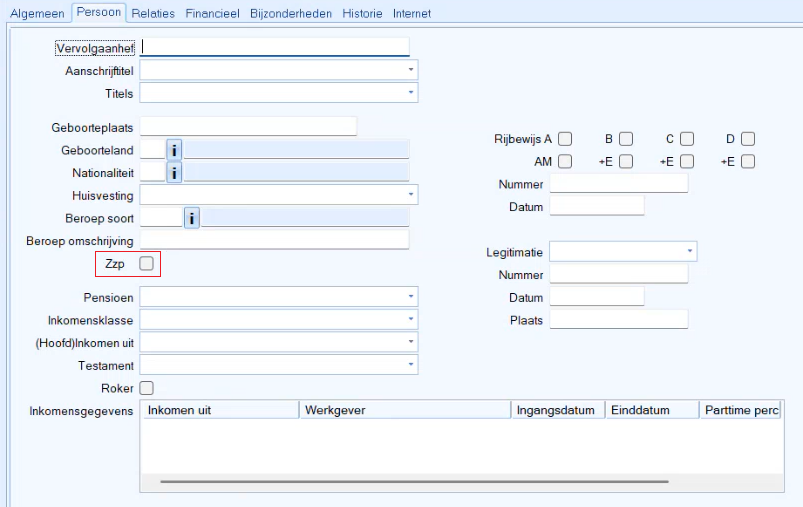This screenshot has height=507, width=803.
Task: Click the horizontal scrollbar in Inkomensgegevens
Action: [414, 481]
